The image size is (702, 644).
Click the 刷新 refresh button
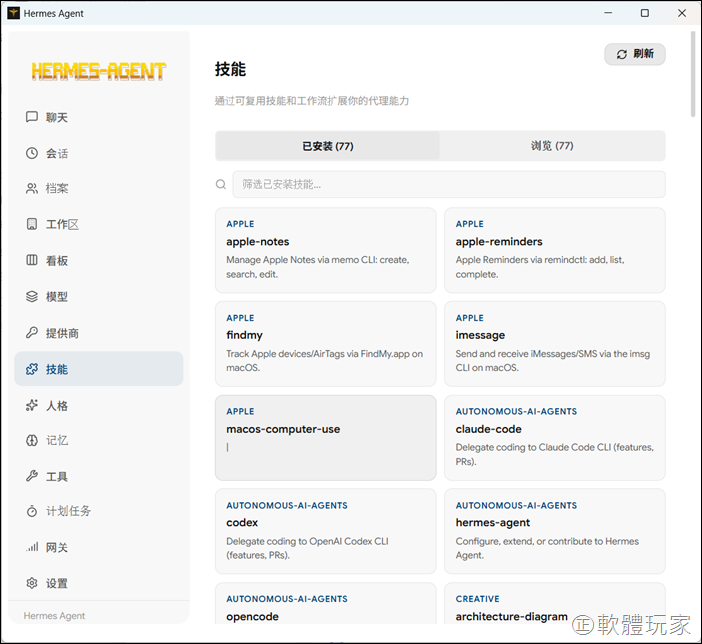(x=635, y=54)
